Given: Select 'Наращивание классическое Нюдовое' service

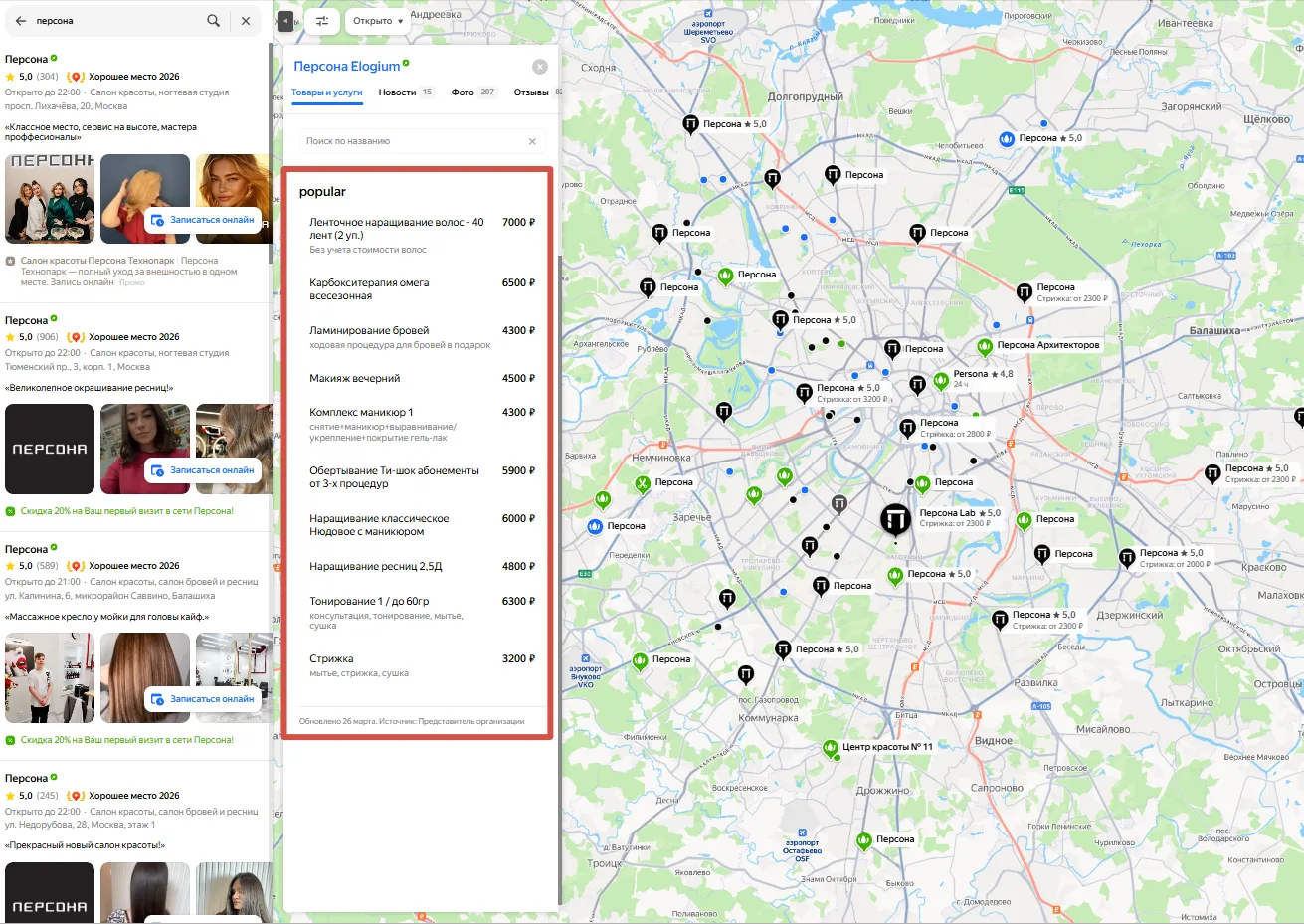Looking at the screenshot, I should click(x=422, y=525).
